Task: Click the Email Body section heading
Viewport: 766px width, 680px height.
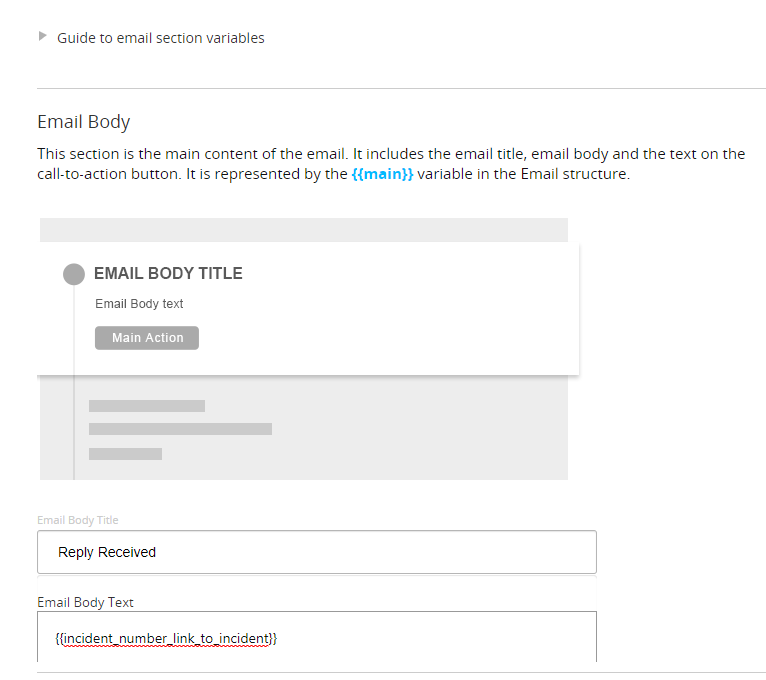Action: tap(84, 122)
